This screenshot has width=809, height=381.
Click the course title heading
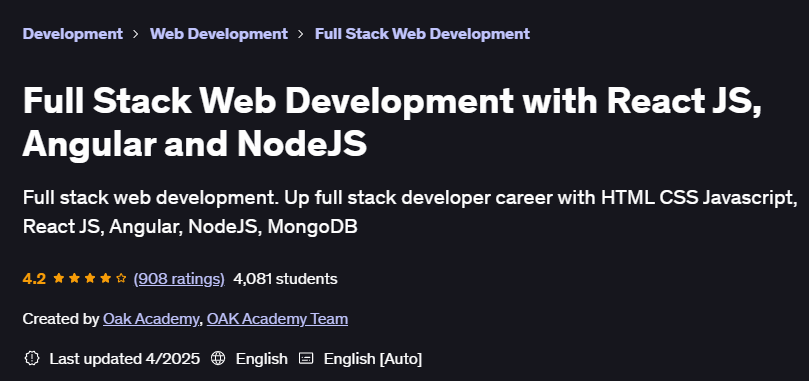point(392,123)
